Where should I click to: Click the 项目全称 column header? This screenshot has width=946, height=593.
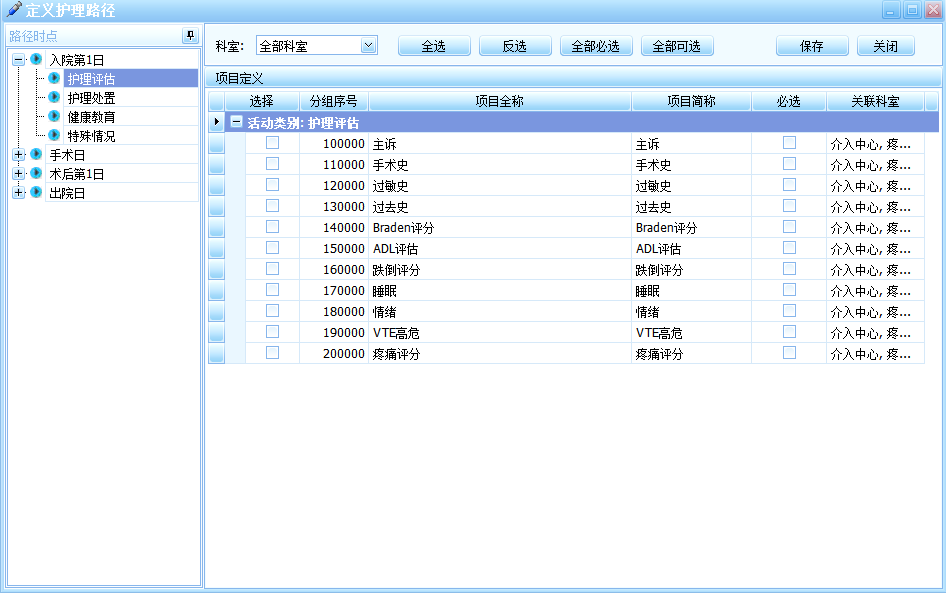(499, 102)
